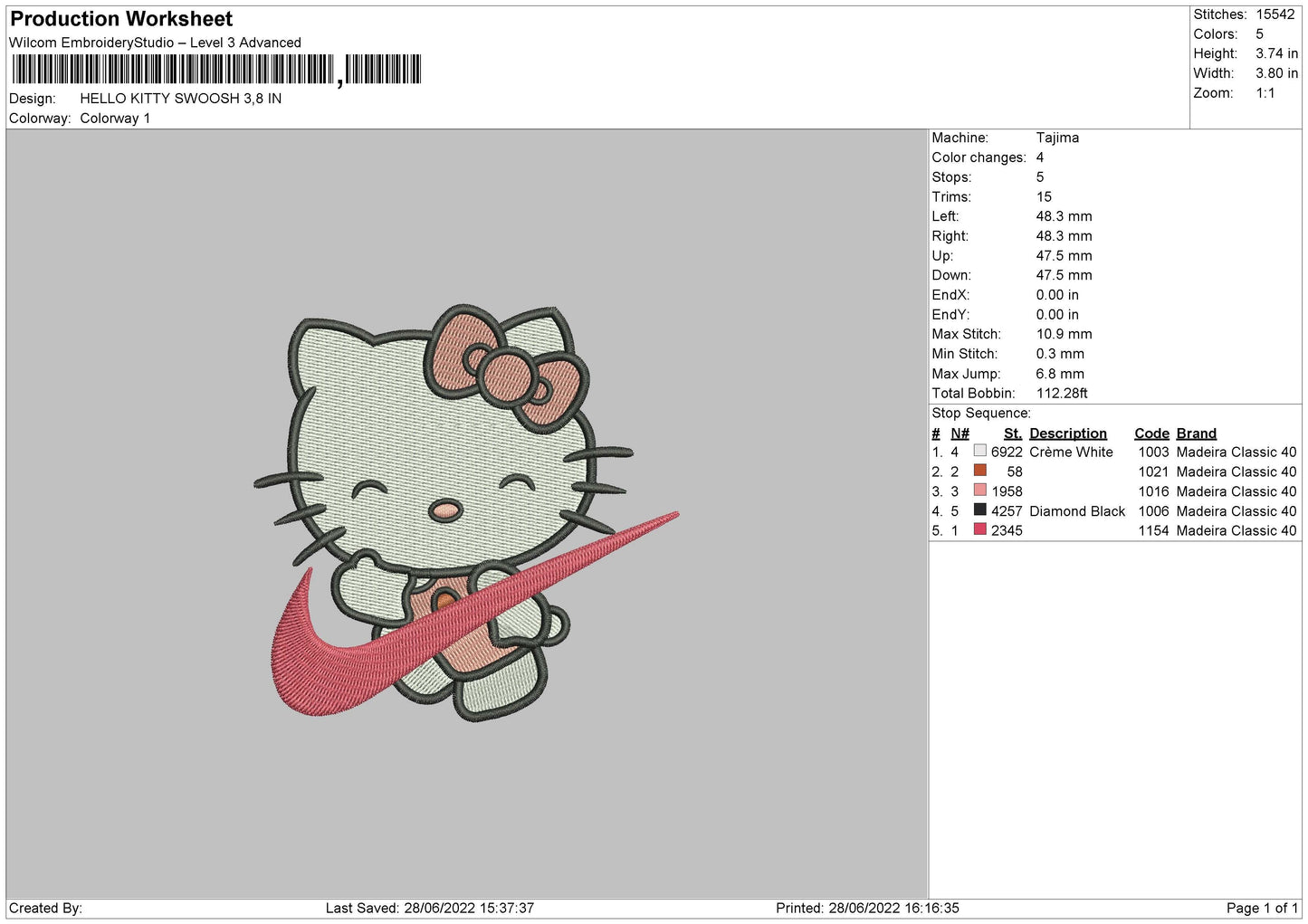The height and width of the screenshot is (924, 1308).
Task: Click the 'Last Saved: 28/06/2022 15:37:37' footer text
Action: click(x=430, y=908)
